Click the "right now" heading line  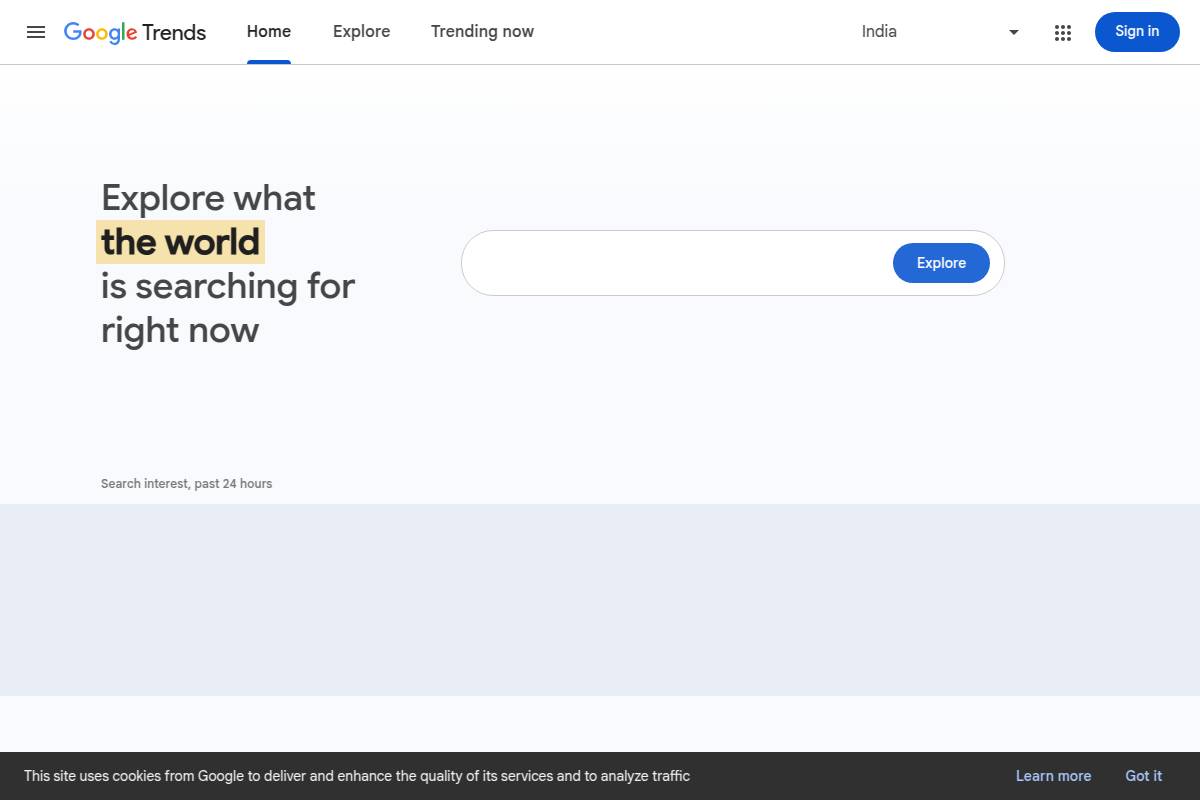click(180, 330)
